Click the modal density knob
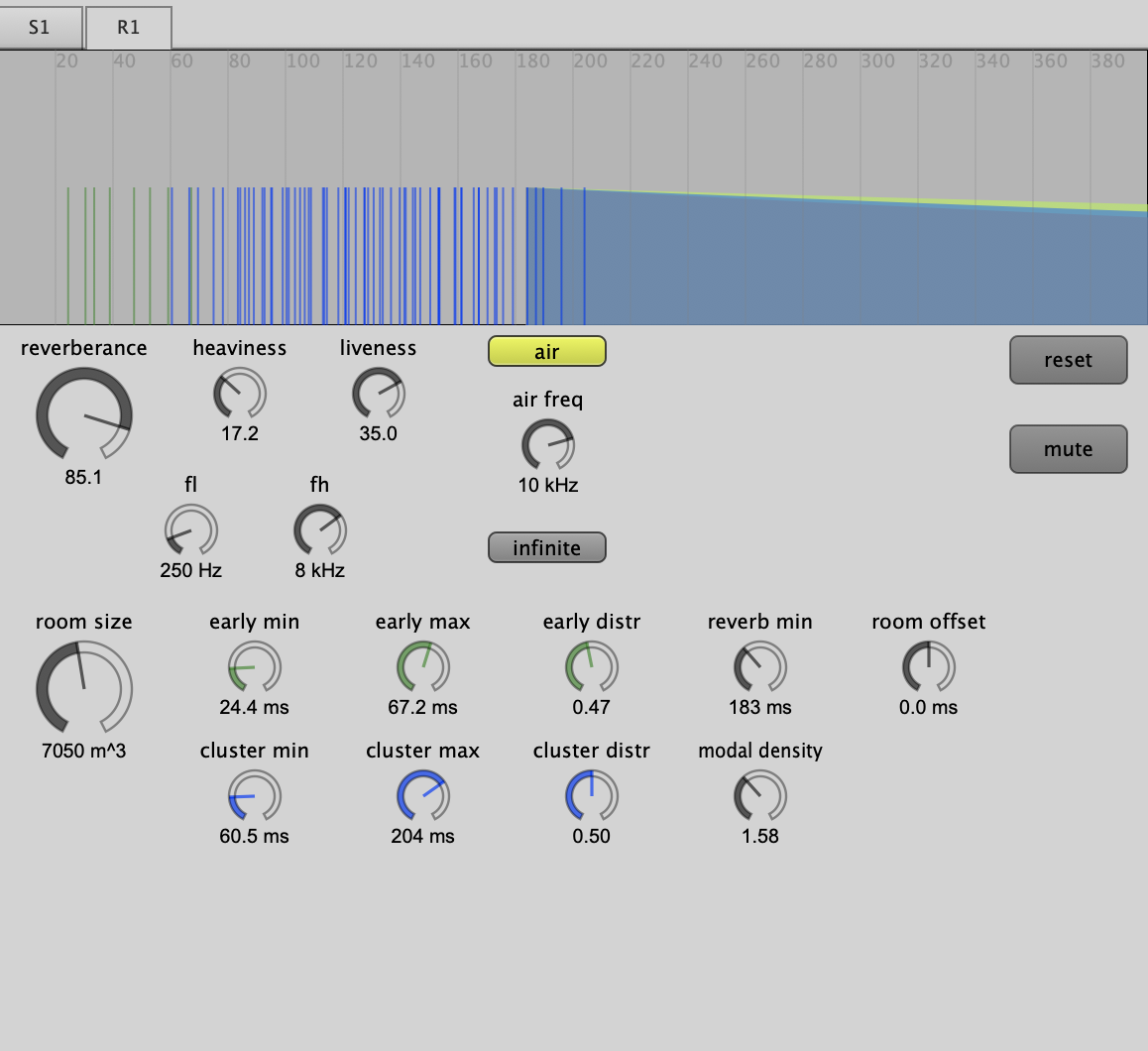 pyautogui.click(x=760, y=795)
